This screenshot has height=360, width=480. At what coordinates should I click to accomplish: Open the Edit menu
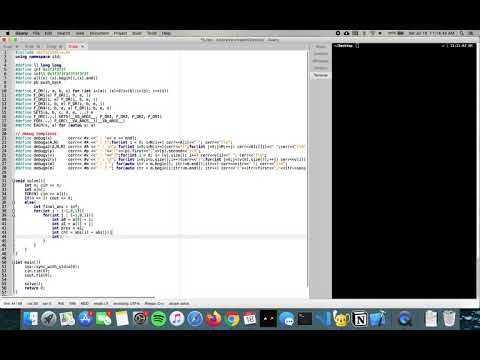pos(48,33)
